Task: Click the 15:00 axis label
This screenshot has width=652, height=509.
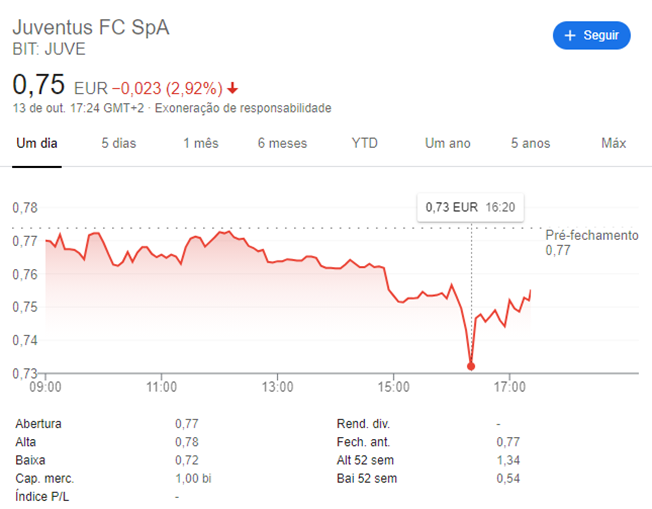Action: [x=393, y=386]
